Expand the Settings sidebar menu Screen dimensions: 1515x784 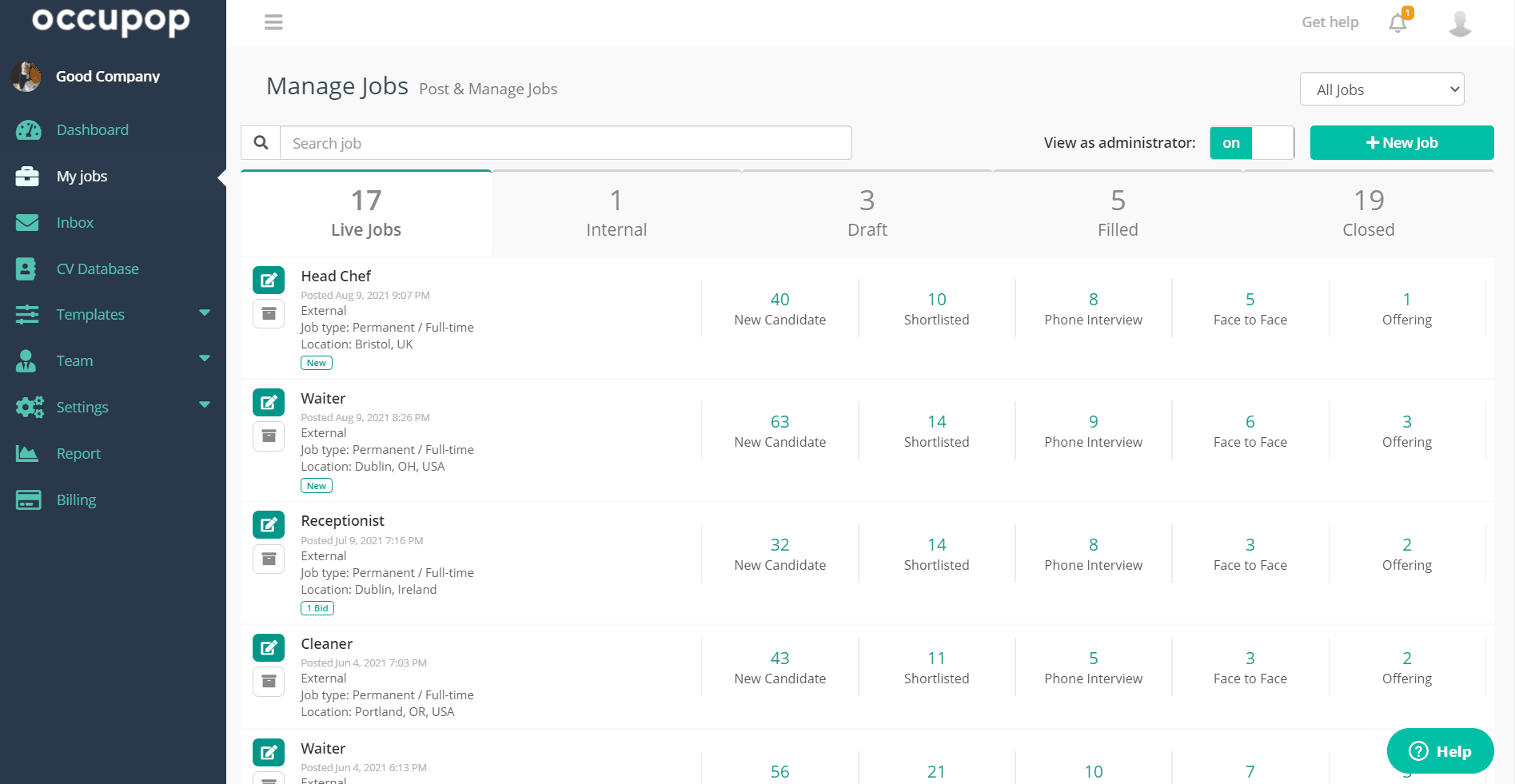[x=82, y=407]
